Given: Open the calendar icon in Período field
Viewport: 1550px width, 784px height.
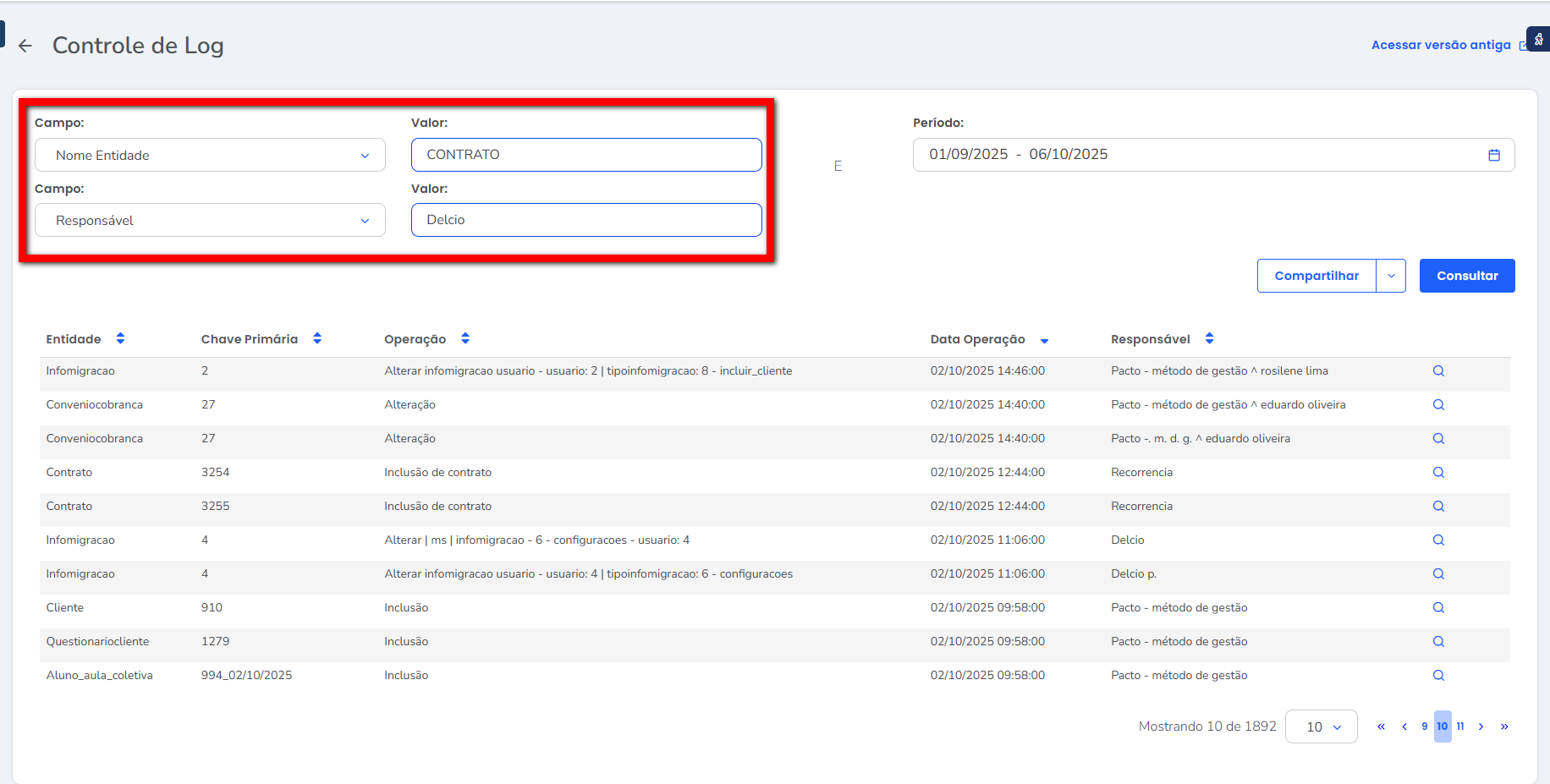Looking at the screenshot, I should [1494, 155].
